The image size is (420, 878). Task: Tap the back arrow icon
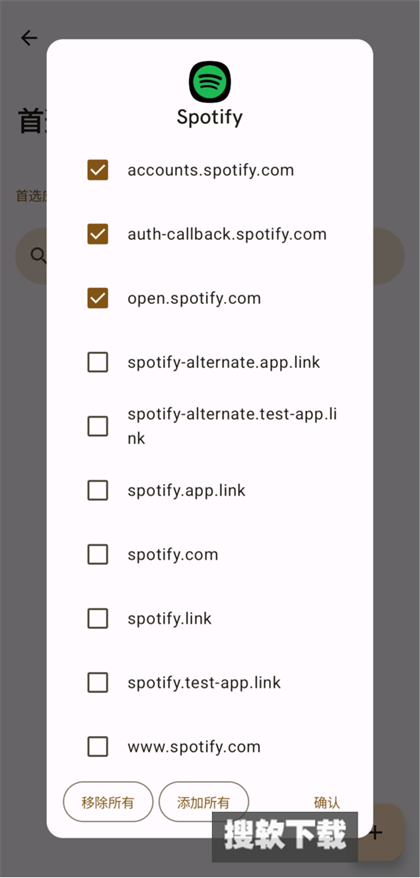pyautogui.click(x=29, y=38)
